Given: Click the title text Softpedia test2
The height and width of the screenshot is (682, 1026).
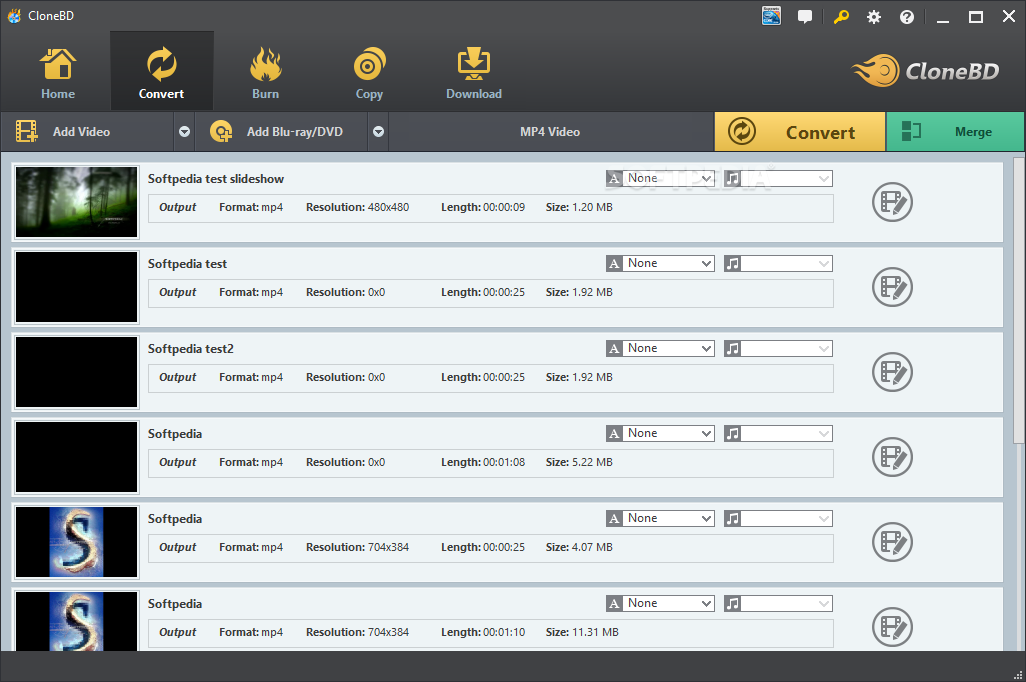Looking at the screenshot, I should [190, 349].
